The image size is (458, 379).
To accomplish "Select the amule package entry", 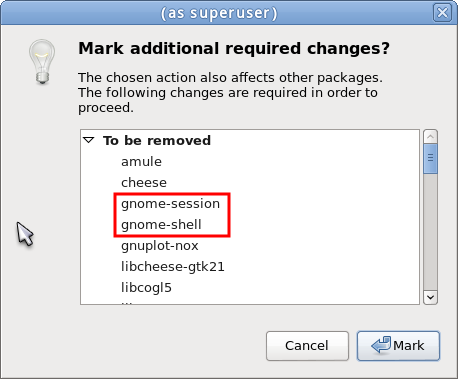I will point(141,162).
